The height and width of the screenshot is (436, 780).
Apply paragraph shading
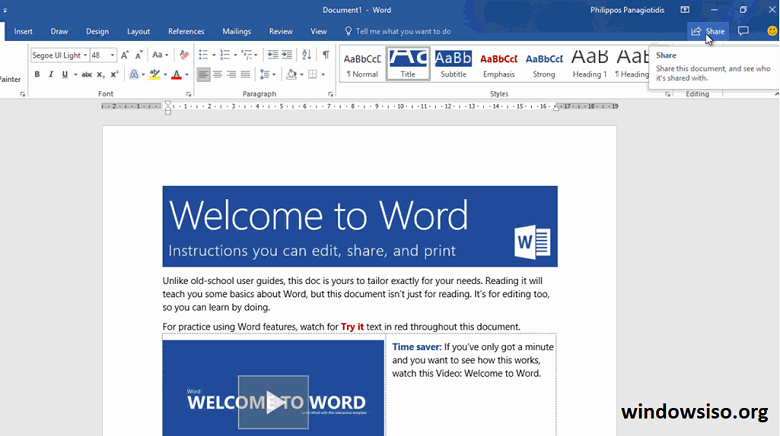pyautogui.click(x=292, y=74)
